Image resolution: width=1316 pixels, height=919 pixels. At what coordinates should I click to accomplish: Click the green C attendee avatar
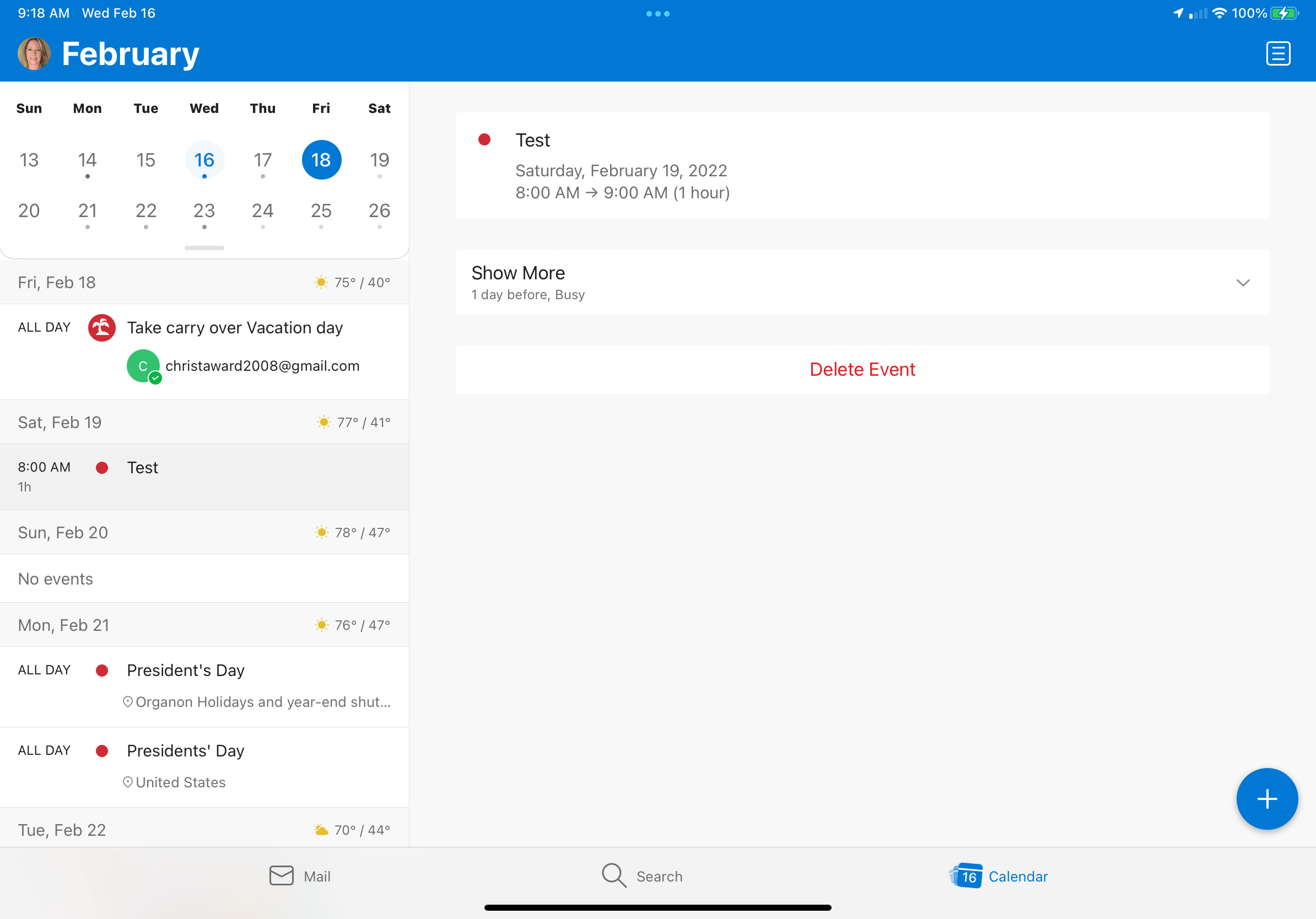143,365
